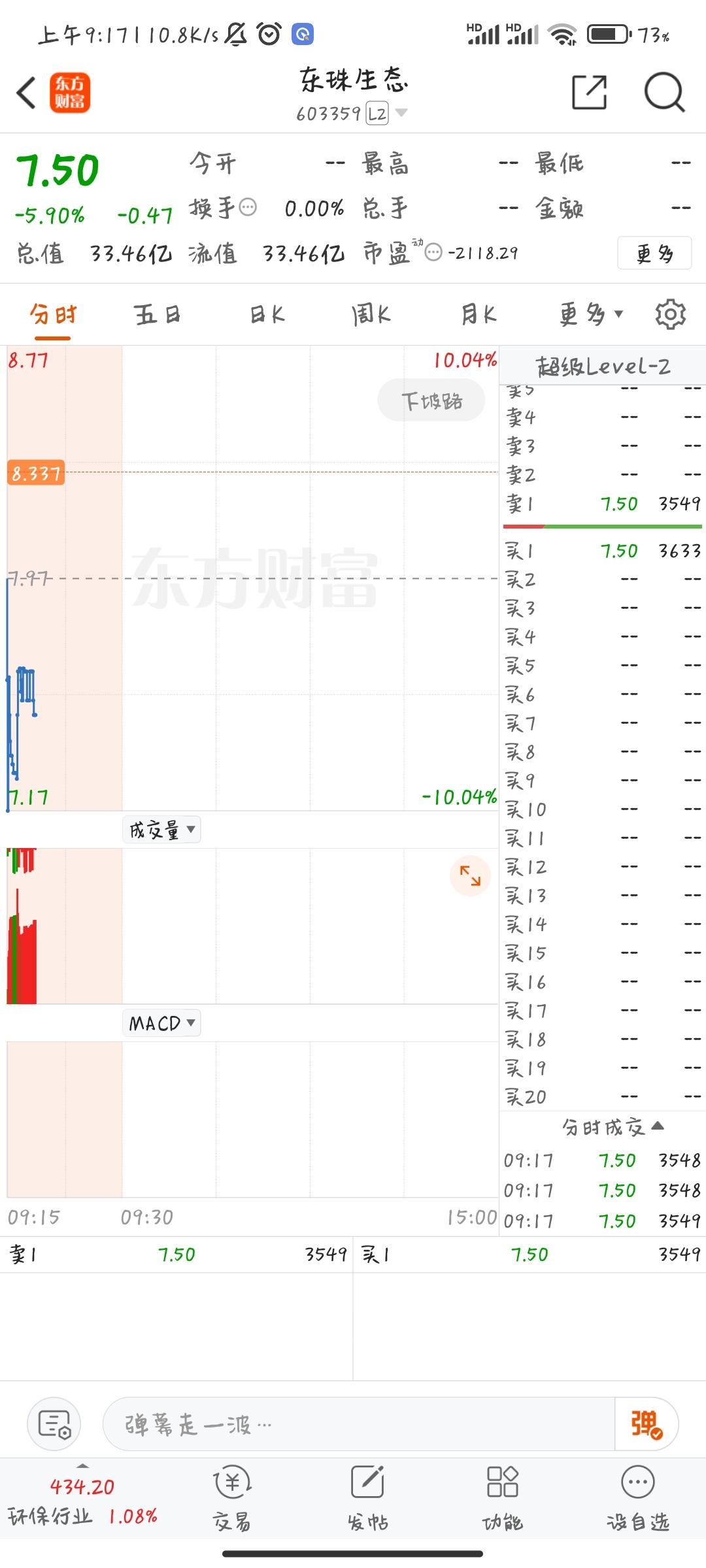
Task: Tap the 弹幕走一波 input field
Action: tap(358, 1424)
